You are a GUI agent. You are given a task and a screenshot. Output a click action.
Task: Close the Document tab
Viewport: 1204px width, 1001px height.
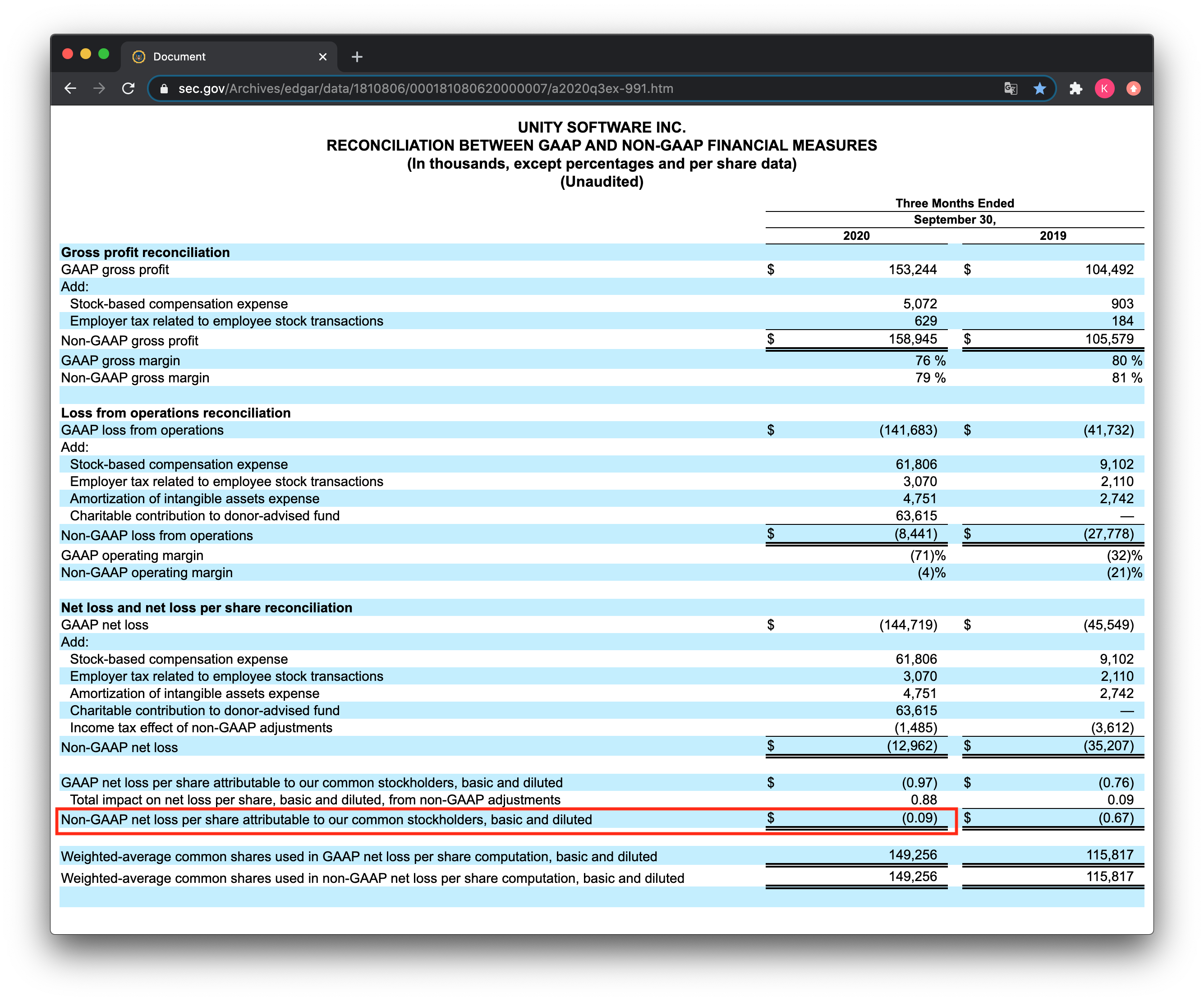323,57
